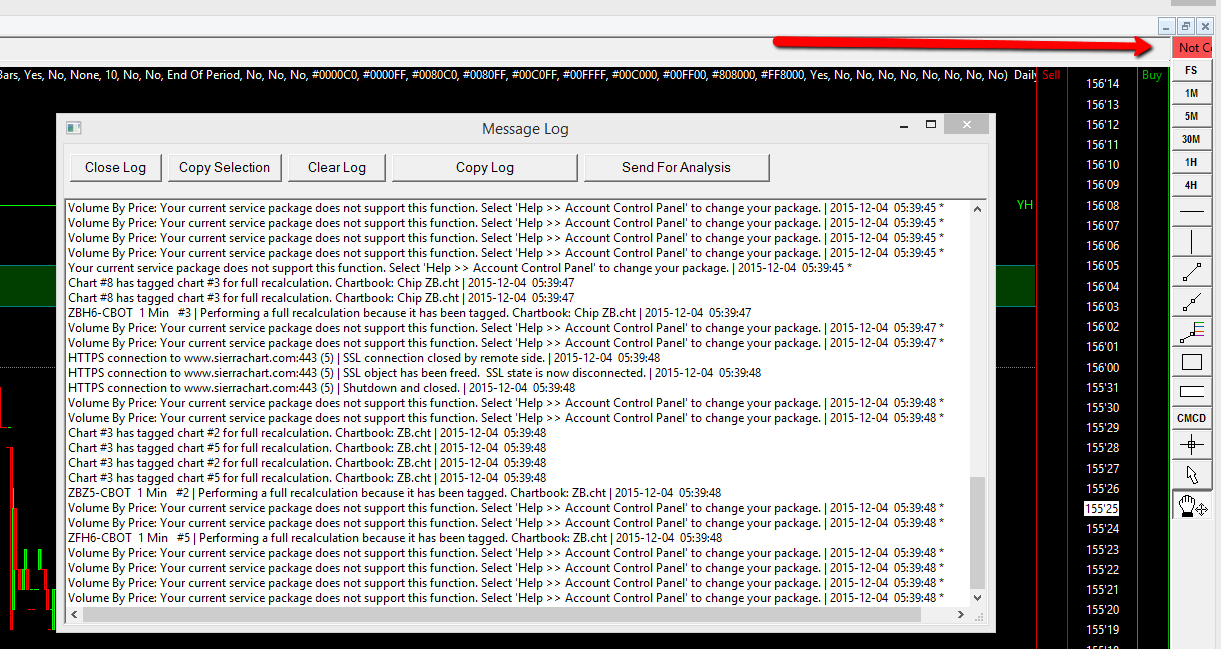This screenshot has height=649, width=1221.
Task: Minimize the main chart window
Action: (x=1167, y=27)
